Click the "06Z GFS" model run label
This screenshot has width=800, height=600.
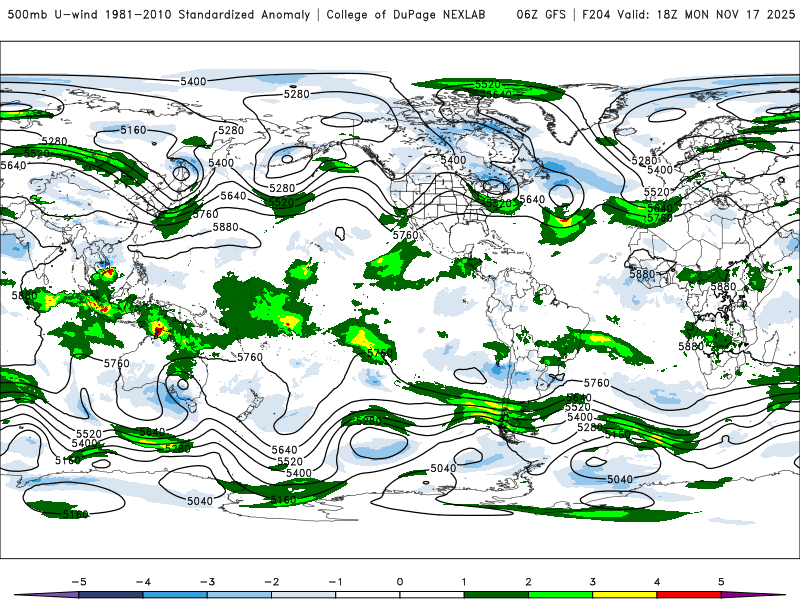[541, 14]
